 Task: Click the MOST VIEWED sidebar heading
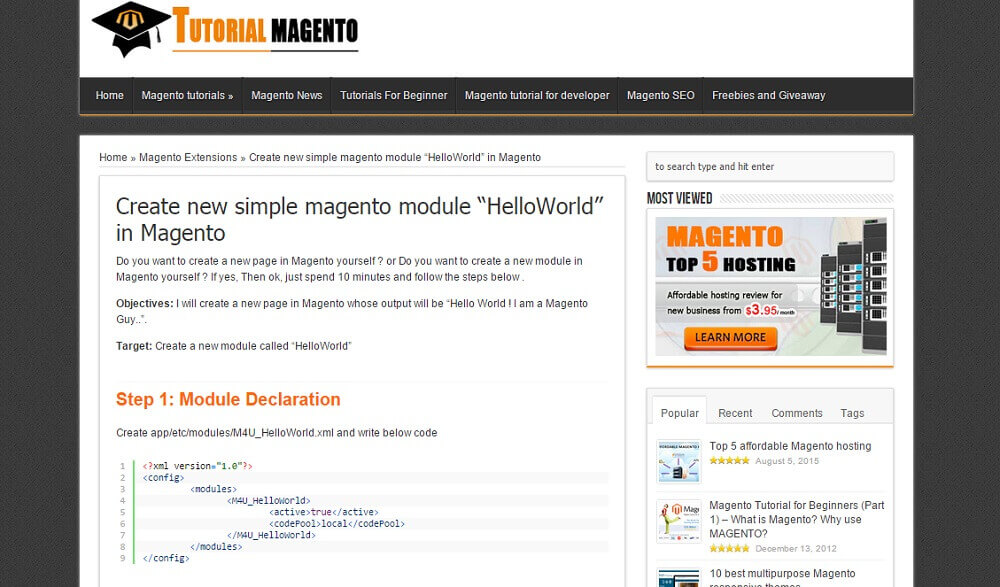point(679,198)
